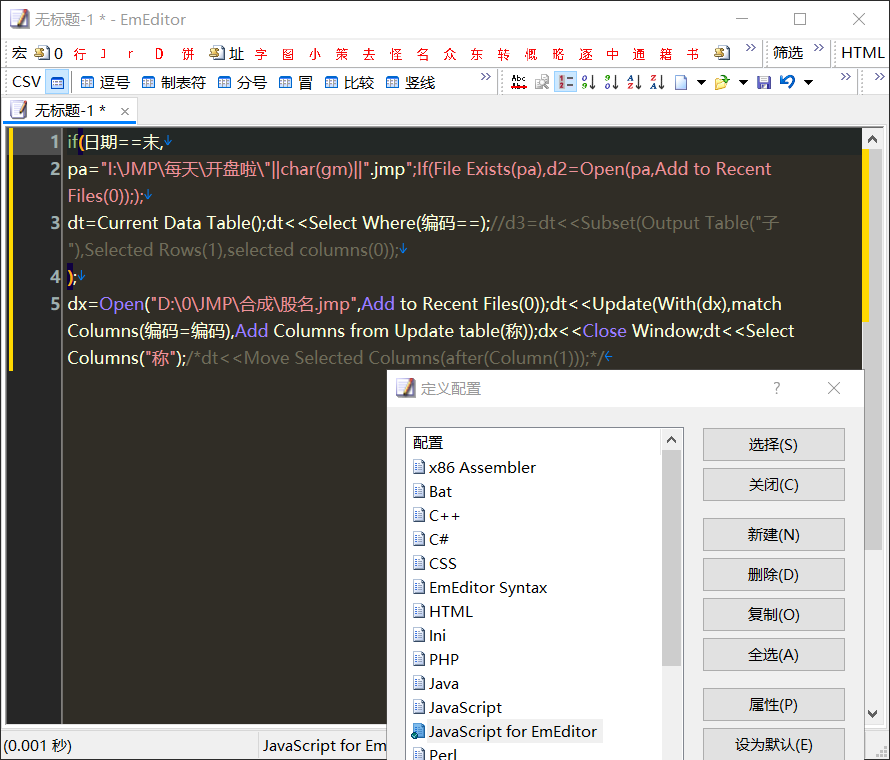Viewport: 890px width, 760px height.
Task: Select EmEditor Syntax in configuration list
Action: (x=480, y=587)
